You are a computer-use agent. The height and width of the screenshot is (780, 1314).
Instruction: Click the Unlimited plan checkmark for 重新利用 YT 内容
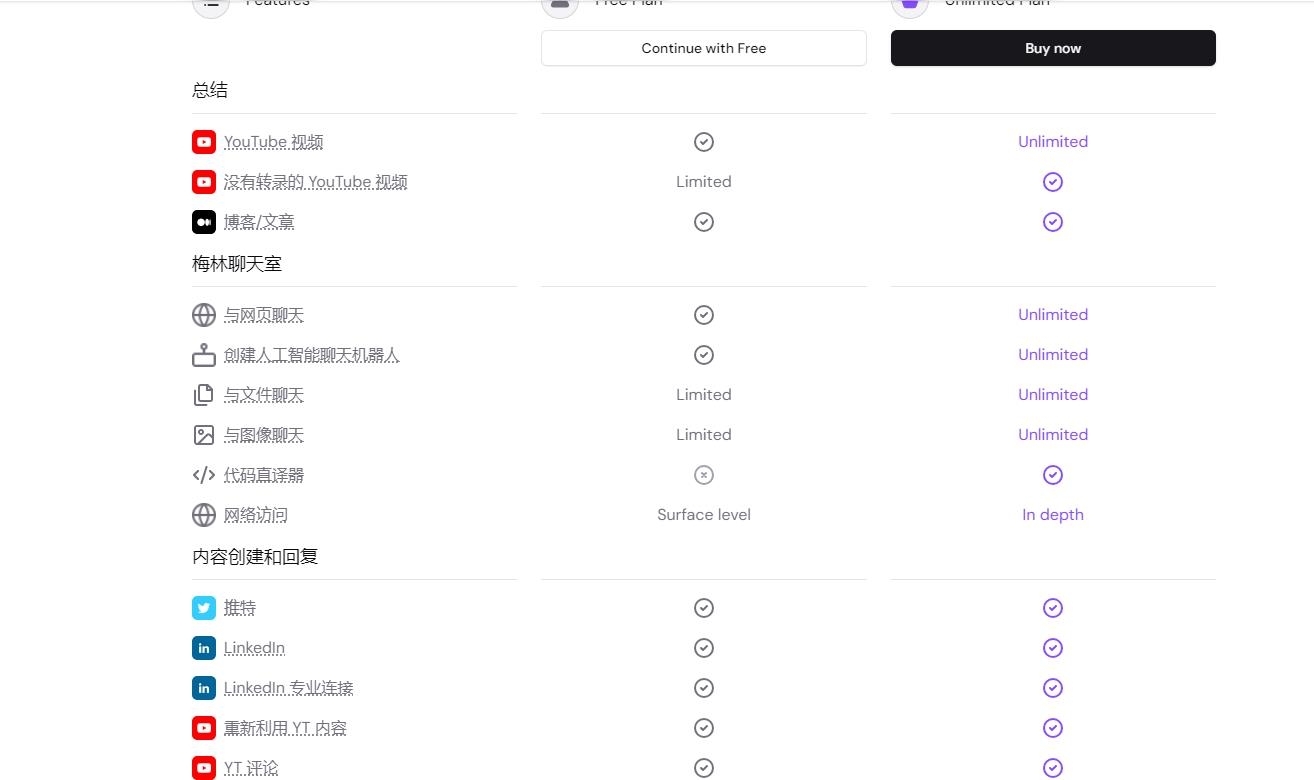[x=1053, y=728]
